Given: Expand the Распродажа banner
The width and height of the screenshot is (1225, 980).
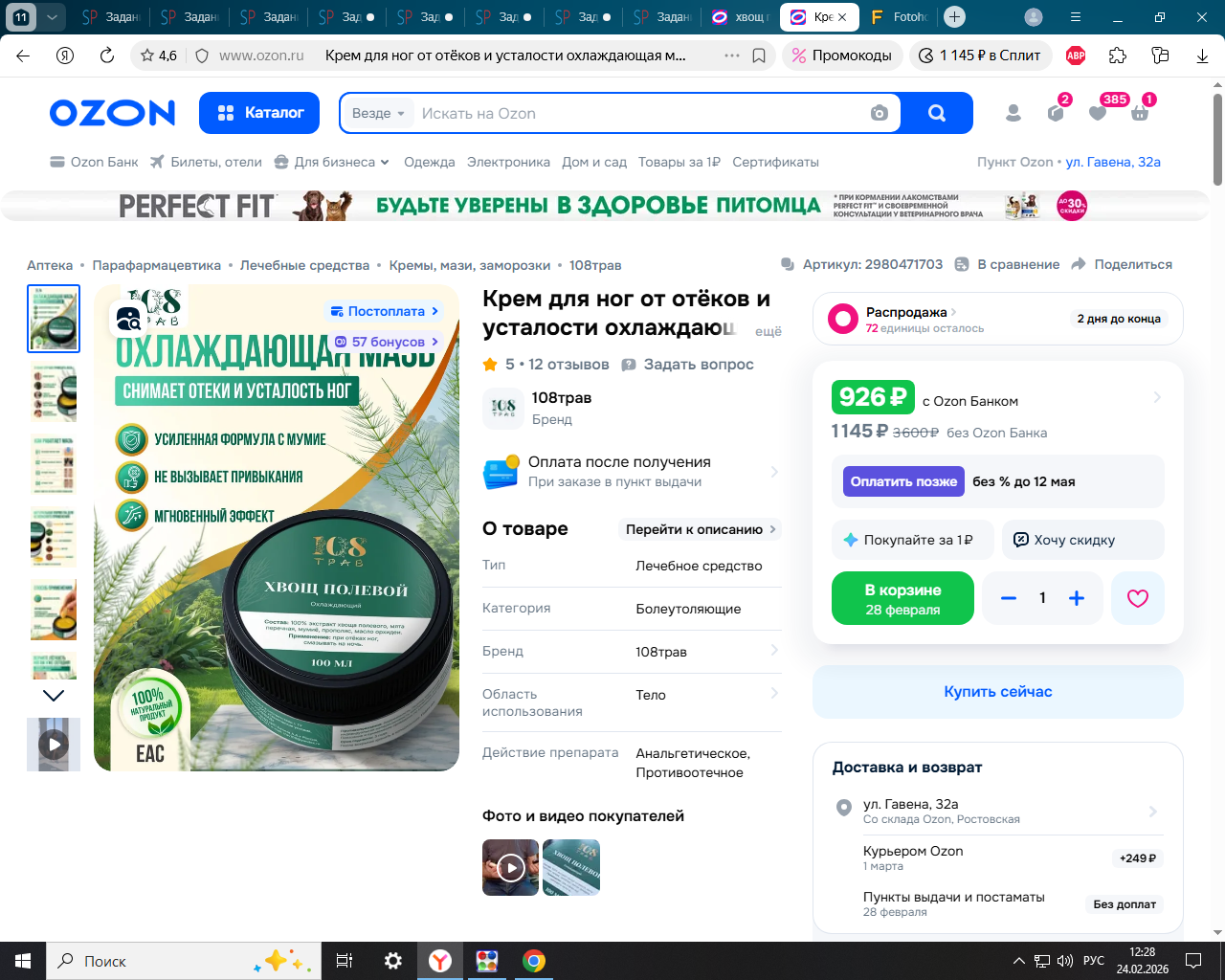Looking at the screenshot, I should [x=998, y=319].
